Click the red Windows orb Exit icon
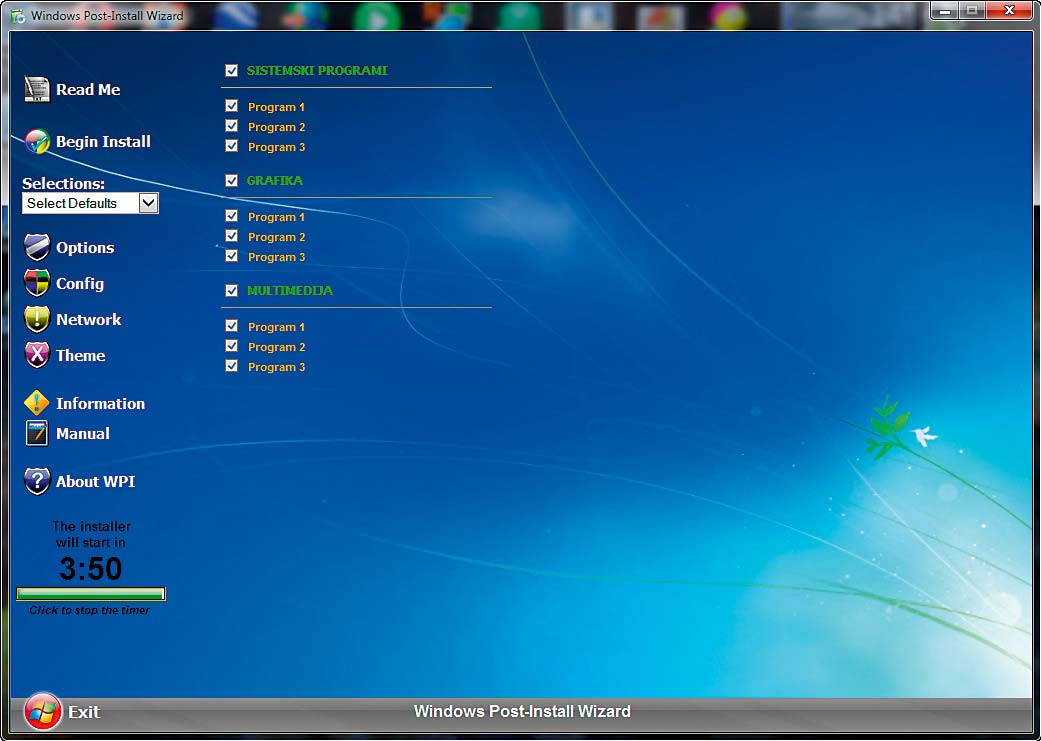This screenshot has width=1041, height=741. 43,711
